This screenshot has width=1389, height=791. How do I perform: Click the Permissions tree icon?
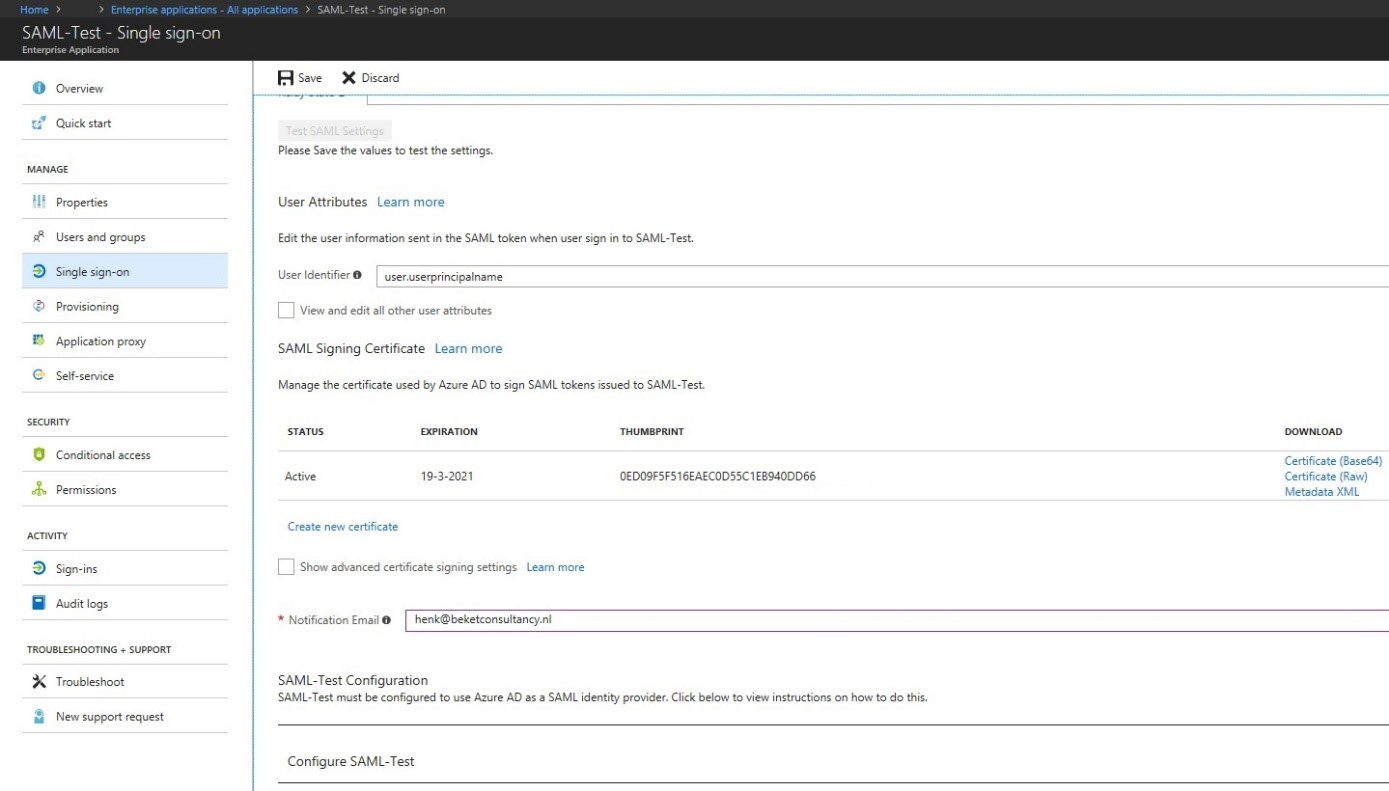pyautogui.click(x=39, y=489)
